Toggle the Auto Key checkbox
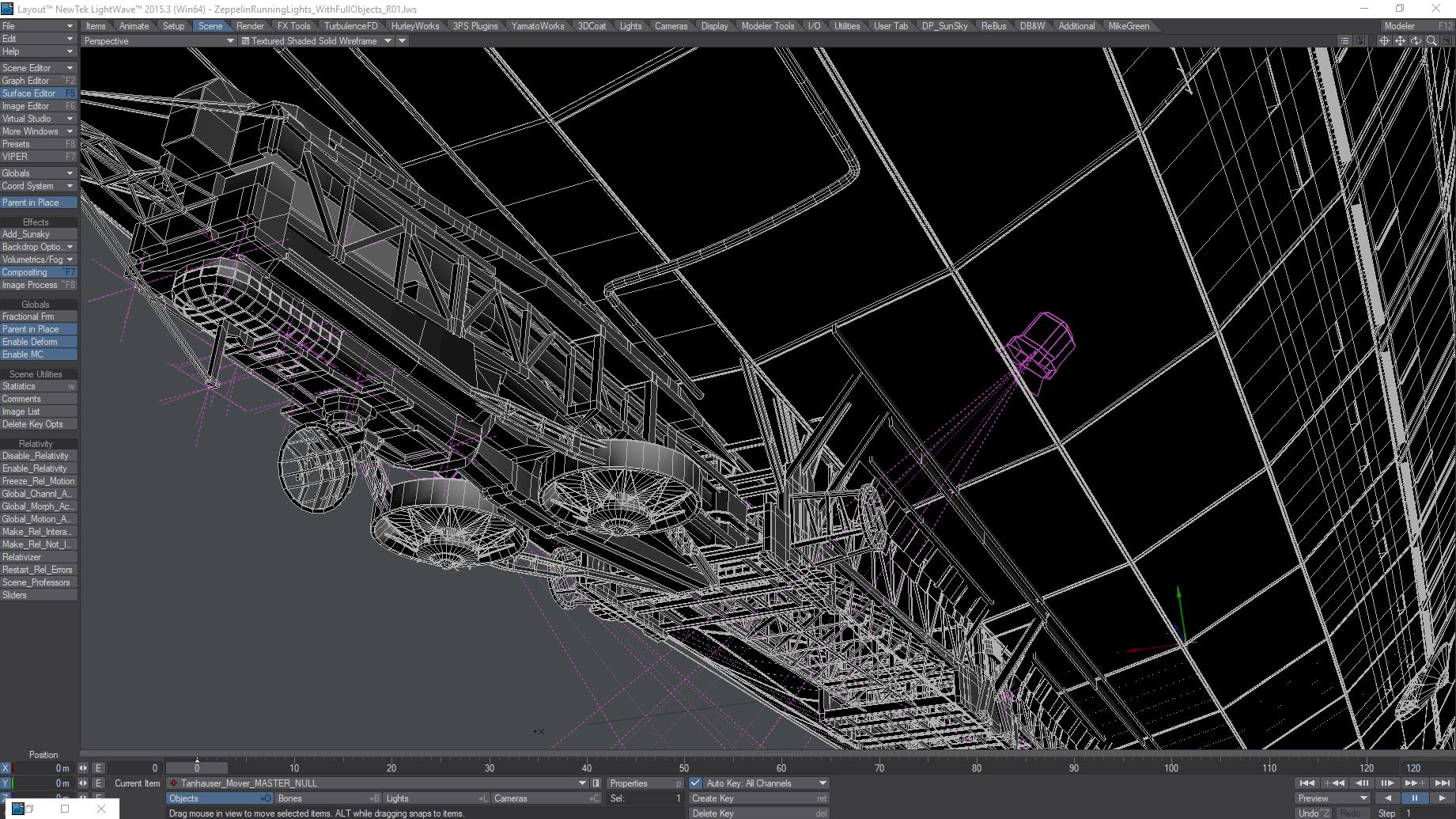Viewport: 1456px width, 819px height. [x=695, y=783]
